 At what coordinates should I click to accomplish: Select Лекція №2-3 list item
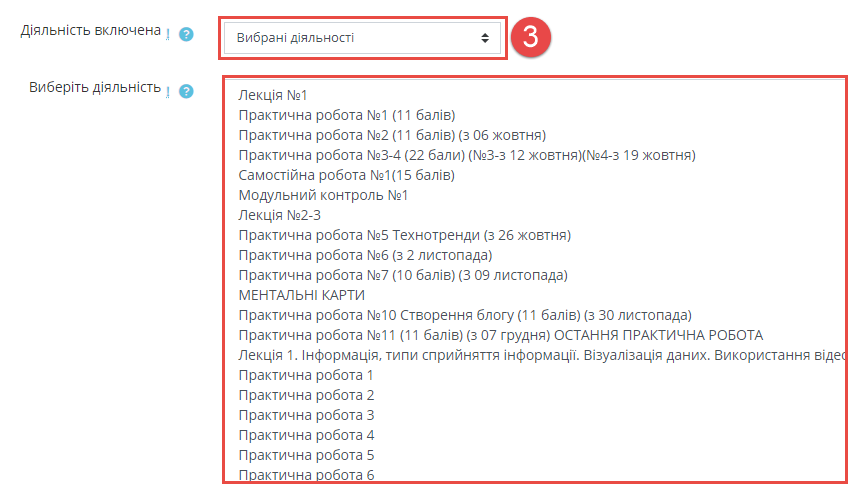(x=280, y=215)
